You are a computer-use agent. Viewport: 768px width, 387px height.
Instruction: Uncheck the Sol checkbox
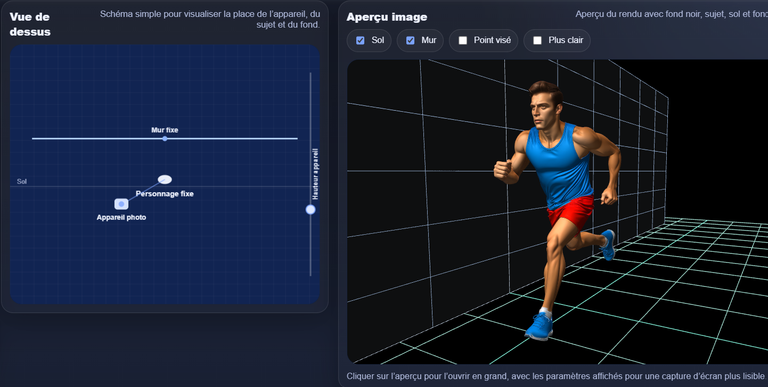pyautogui.click(x=360, y=41)
